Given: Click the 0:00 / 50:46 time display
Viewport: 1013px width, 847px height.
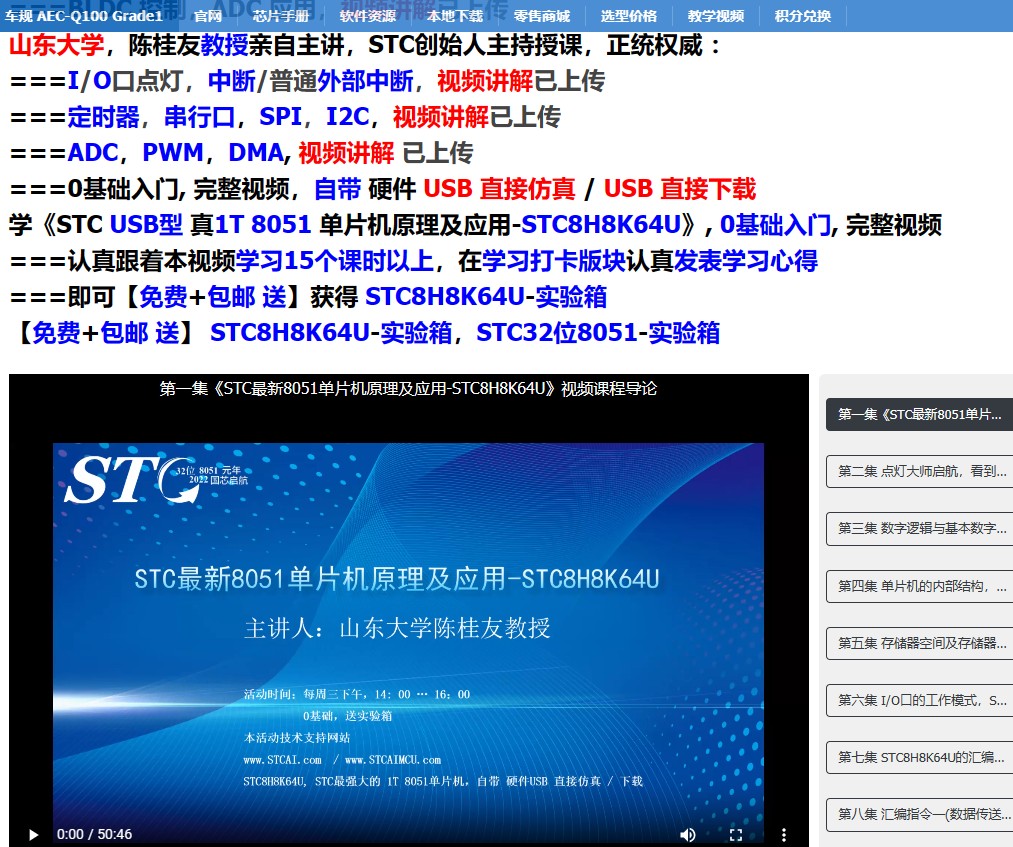Looking at the screenshot, I should coord(94,835).
